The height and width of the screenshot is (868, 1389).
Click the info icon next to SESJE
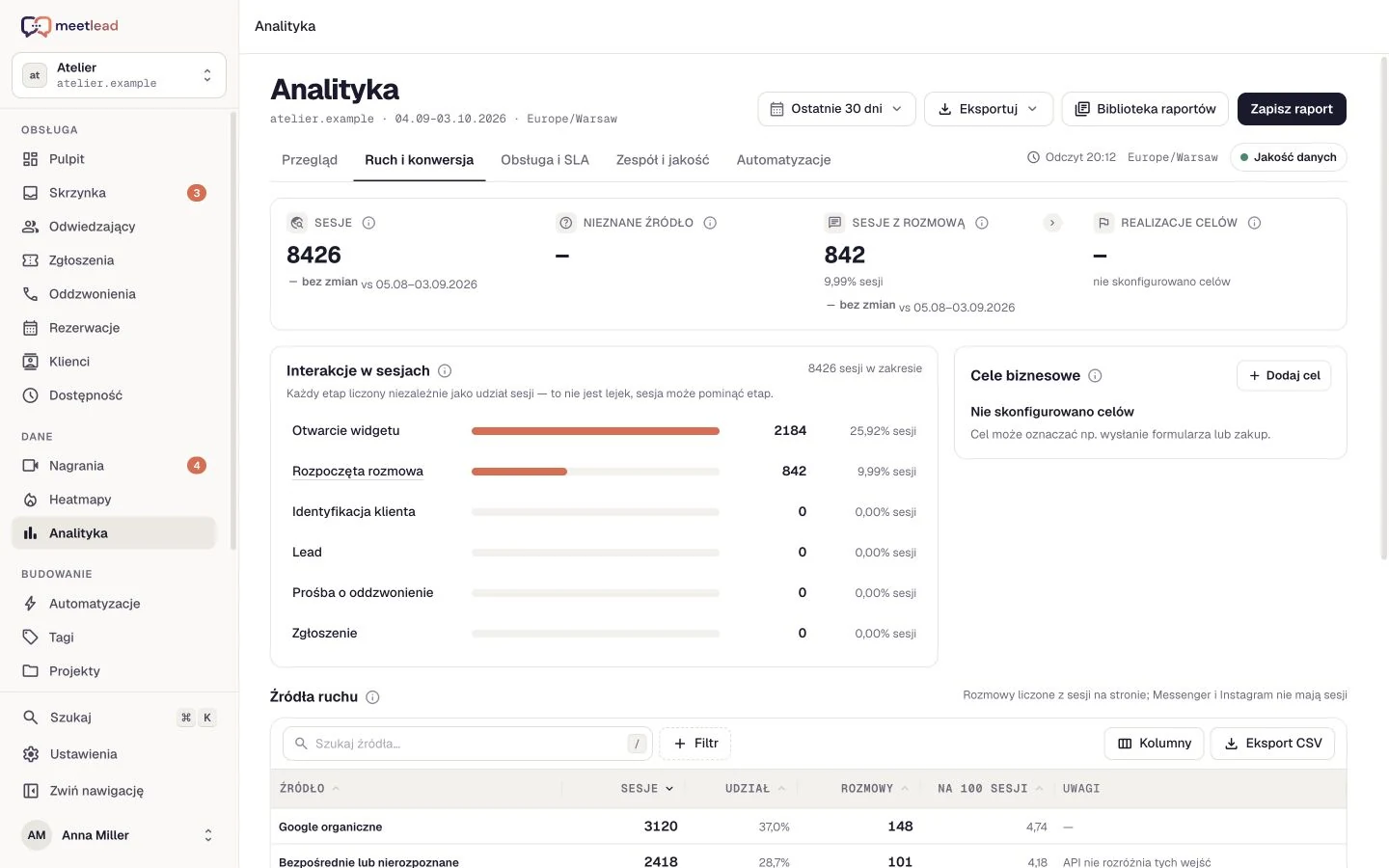tap(368, 223)
